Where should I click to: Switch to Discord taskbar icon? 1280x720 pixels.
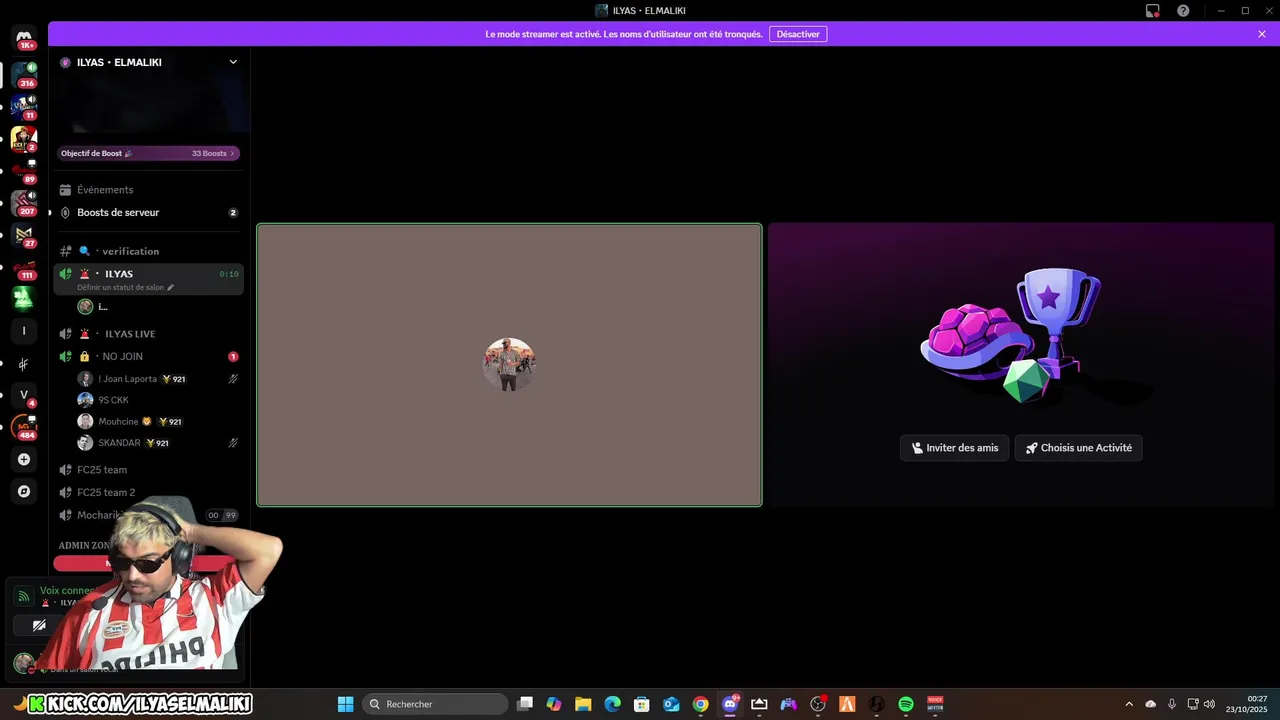(730, 704)
